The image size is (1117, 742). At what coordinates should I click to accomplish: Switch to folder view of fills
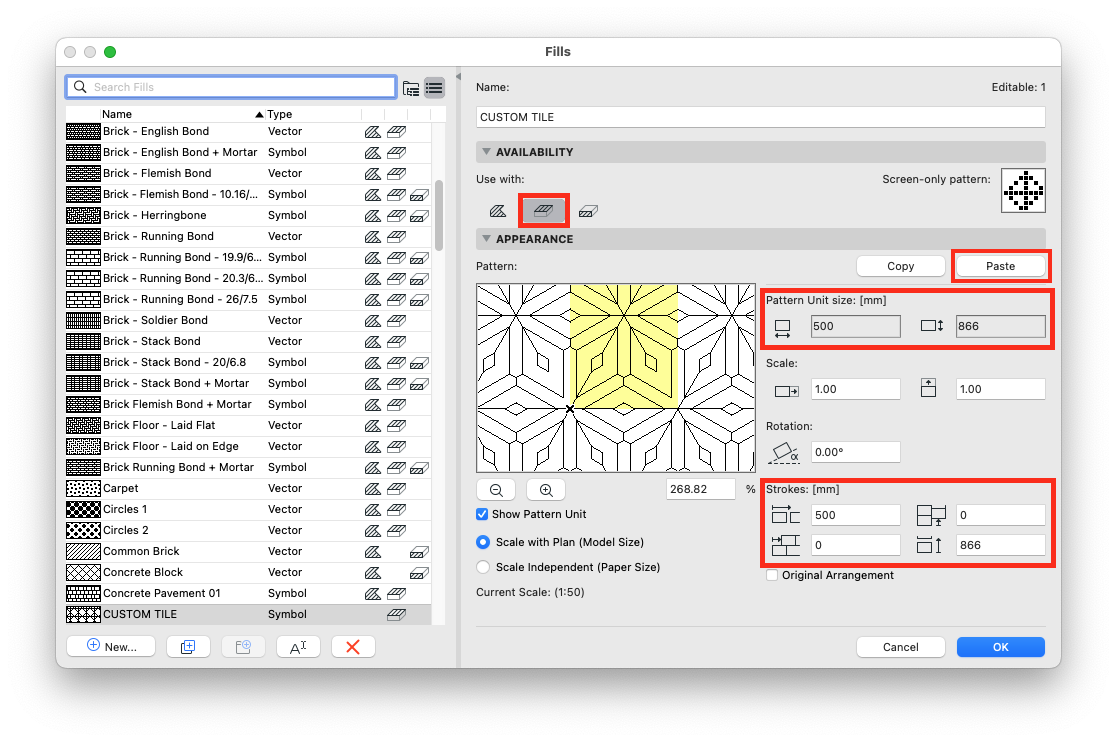[x=411, y=88]
